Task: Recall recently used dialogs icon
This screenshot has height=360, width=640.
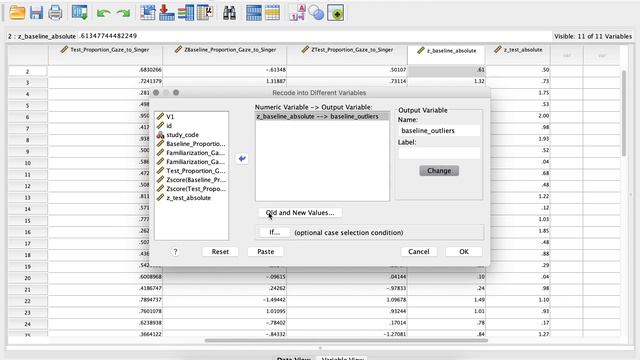Action: 80,13
